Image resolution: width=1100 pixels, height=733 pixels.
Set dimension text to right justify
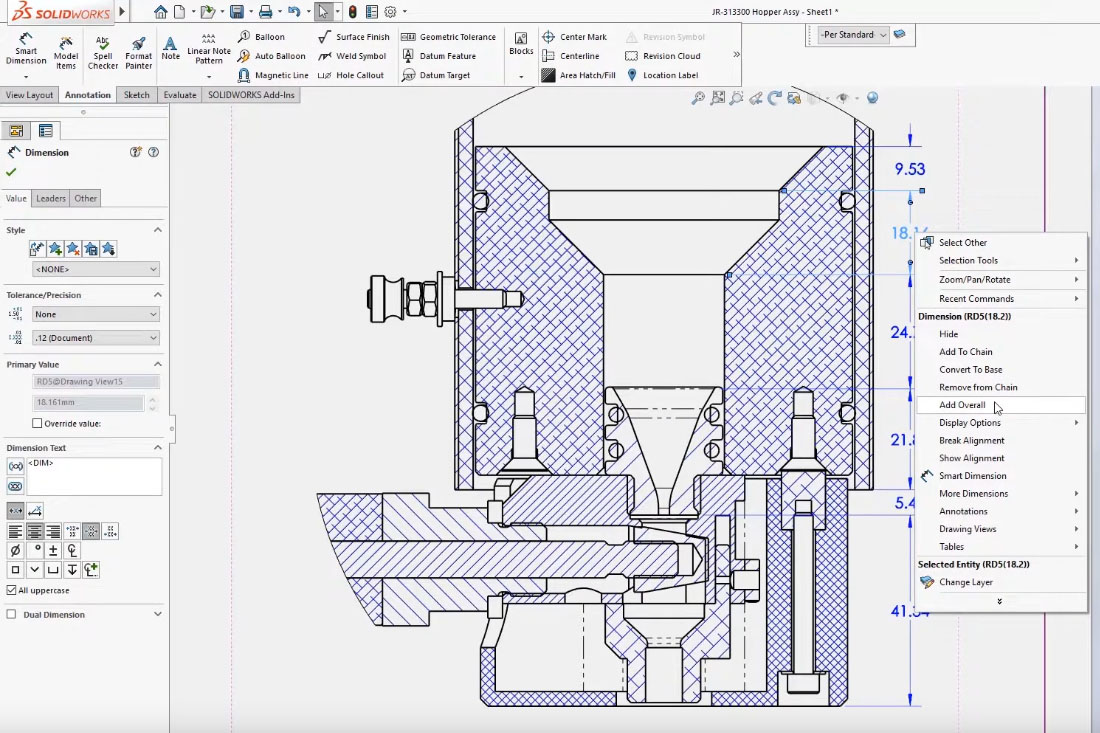[53, 531]
